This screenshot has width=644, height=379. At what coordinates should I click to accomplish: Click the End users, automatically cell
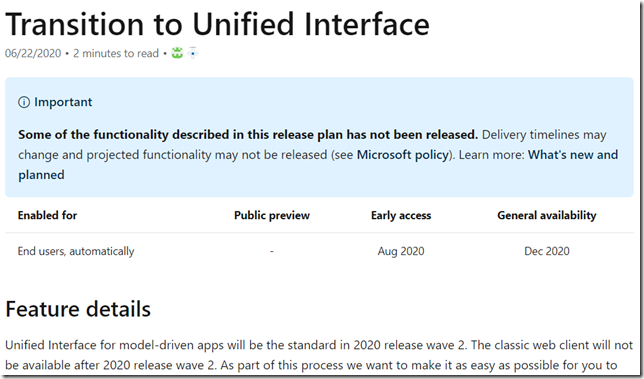[x=76, y=251]
